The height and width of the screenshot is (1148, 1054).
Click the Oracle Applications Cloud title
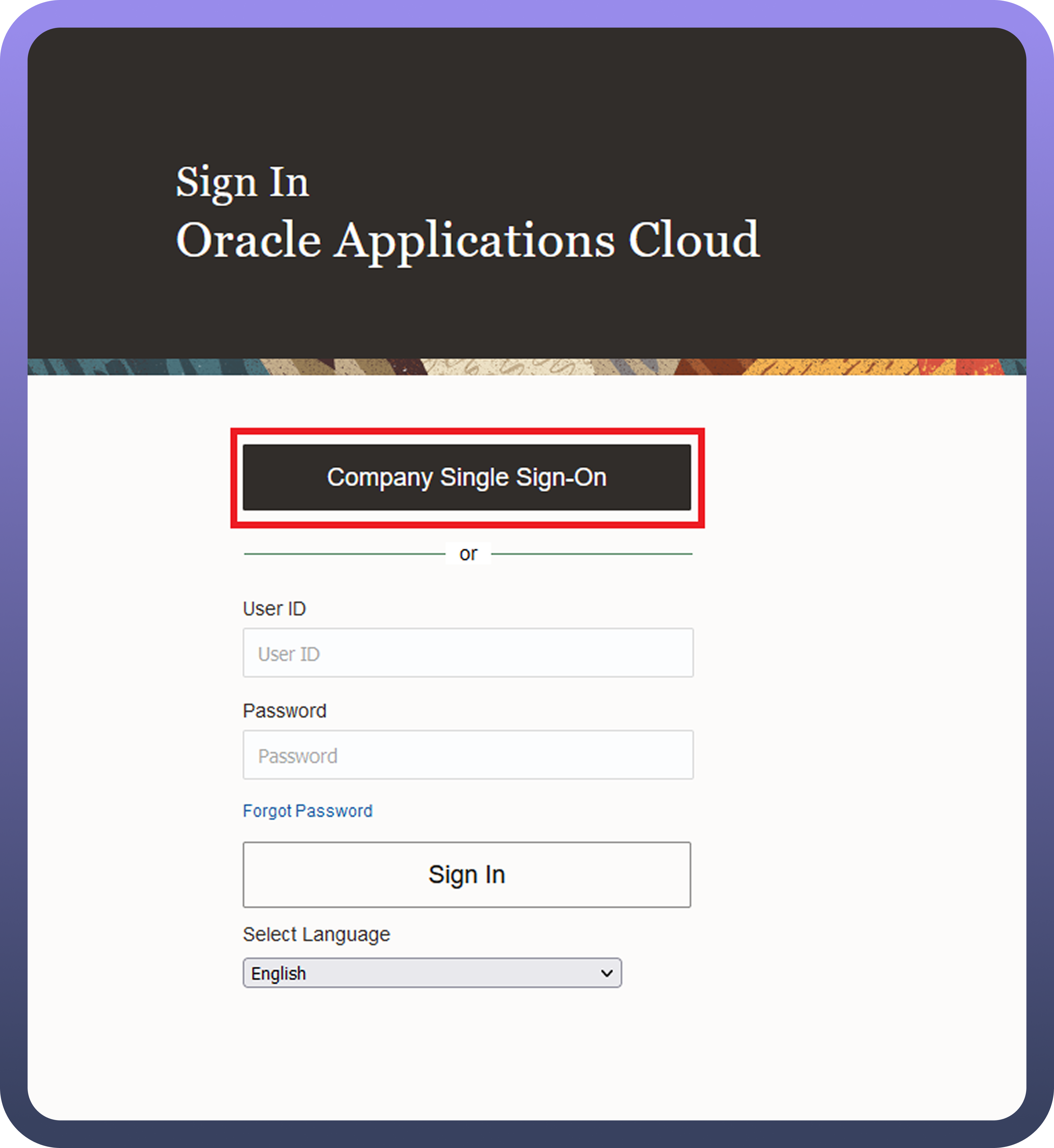468,240
